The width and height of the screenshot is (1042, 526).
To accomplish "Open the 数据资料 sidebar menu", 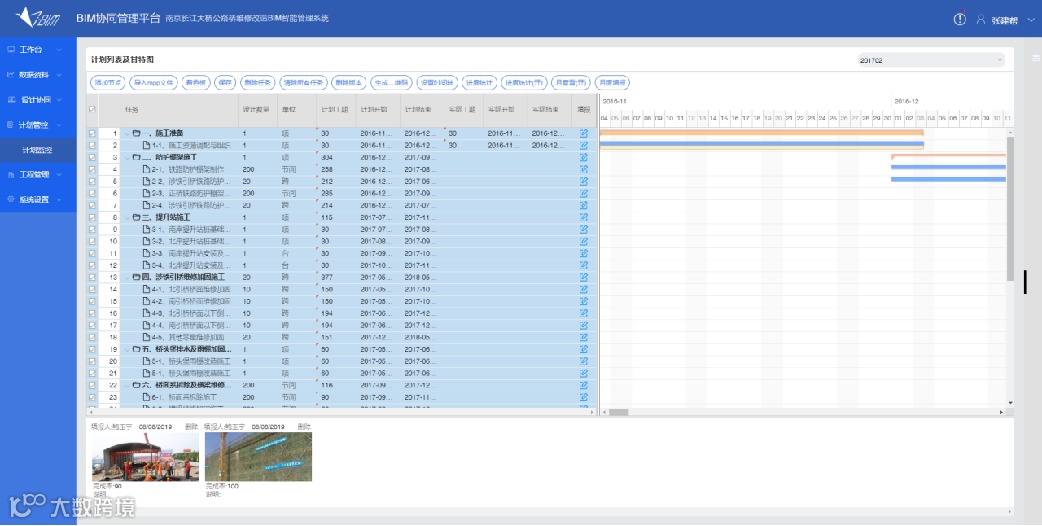I will click(x=38, y=75).
